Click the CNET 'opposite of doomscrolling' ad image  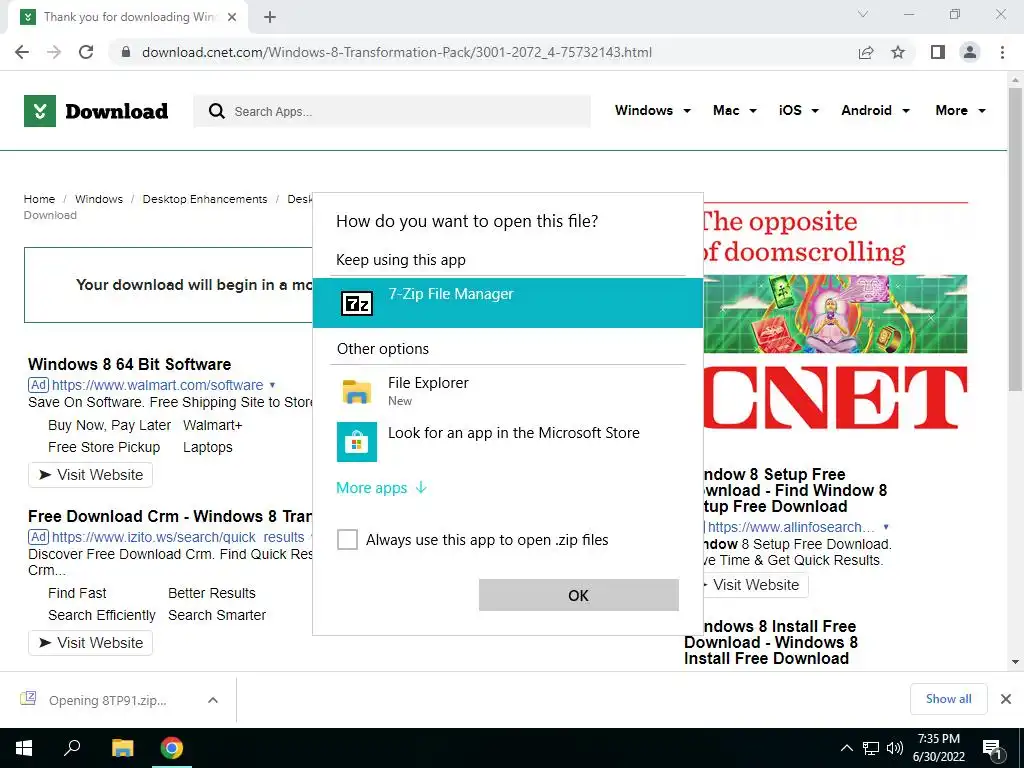pyautogui.click(x=835, y=315)
